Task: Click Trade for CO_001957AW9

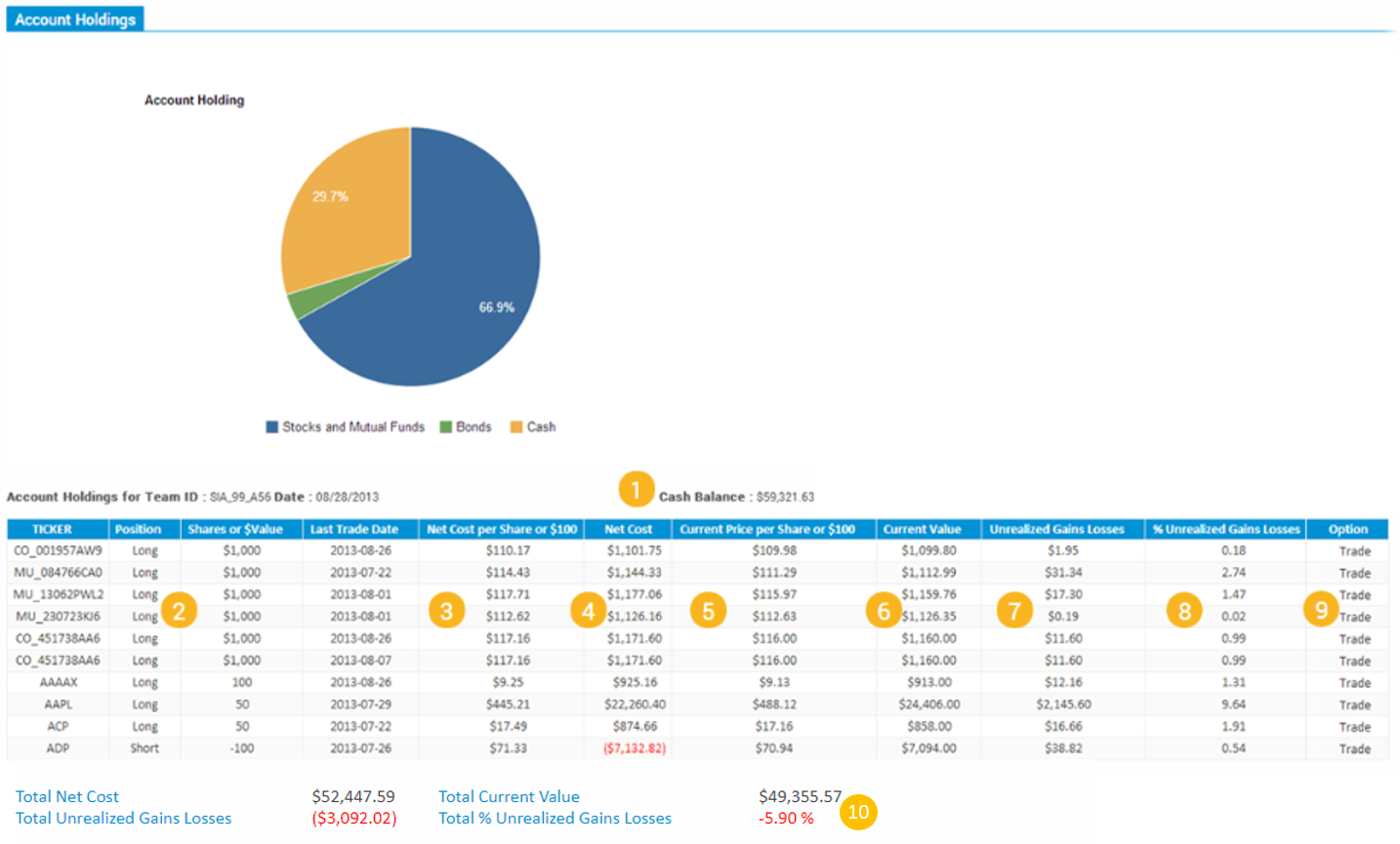Action: 1355,551
